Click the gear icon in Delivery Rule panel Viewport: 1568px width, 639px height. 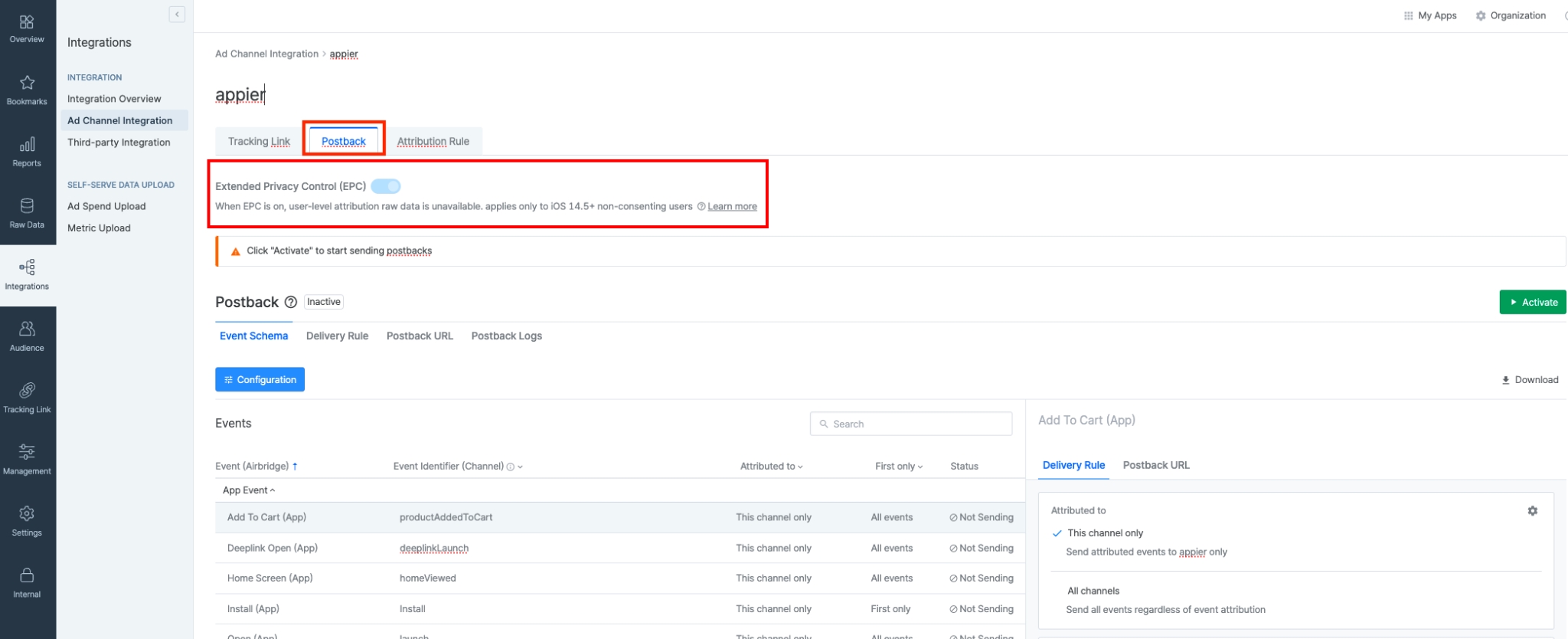[1532, 511]
